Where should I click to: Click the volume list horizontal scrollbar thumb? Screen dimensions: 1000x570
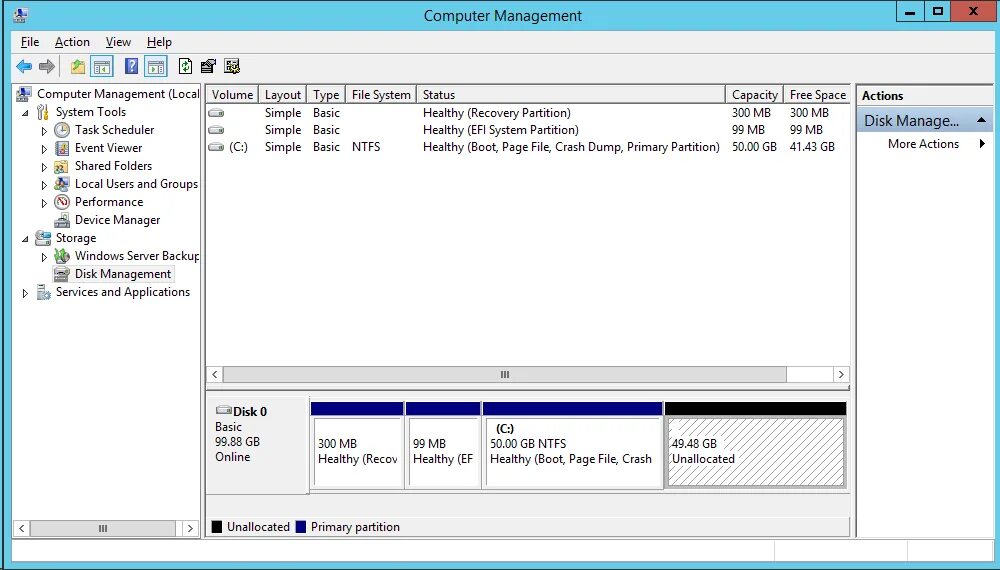click(x=504, y=374)
